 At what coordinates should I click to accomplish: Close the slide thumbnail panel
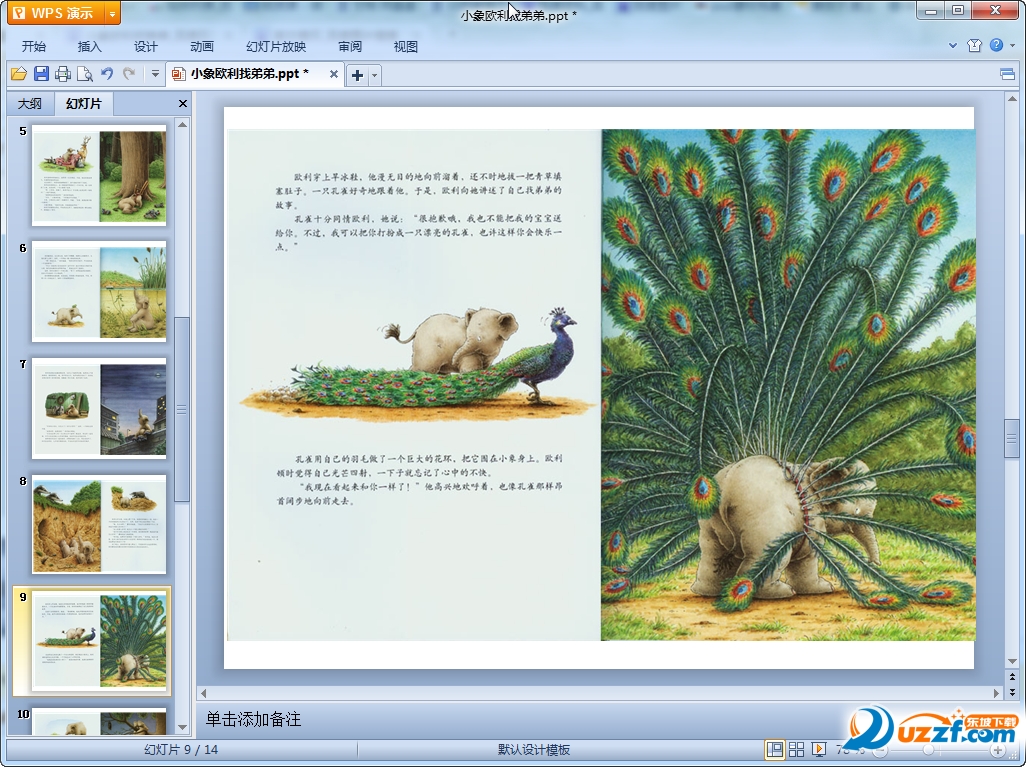click(183, 103)
